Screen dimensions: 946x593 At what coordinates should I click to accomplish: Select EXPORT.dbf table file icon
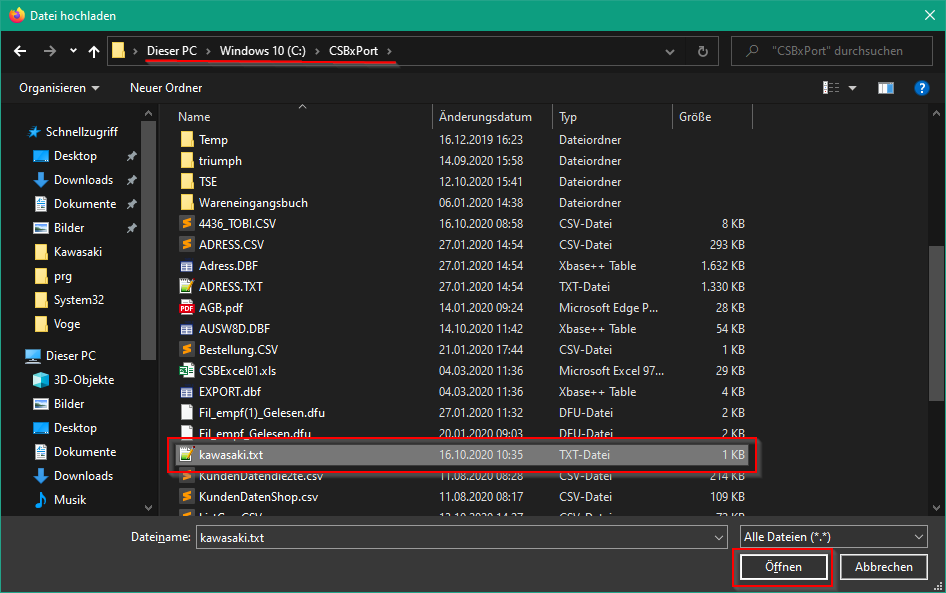pos(187,392)
